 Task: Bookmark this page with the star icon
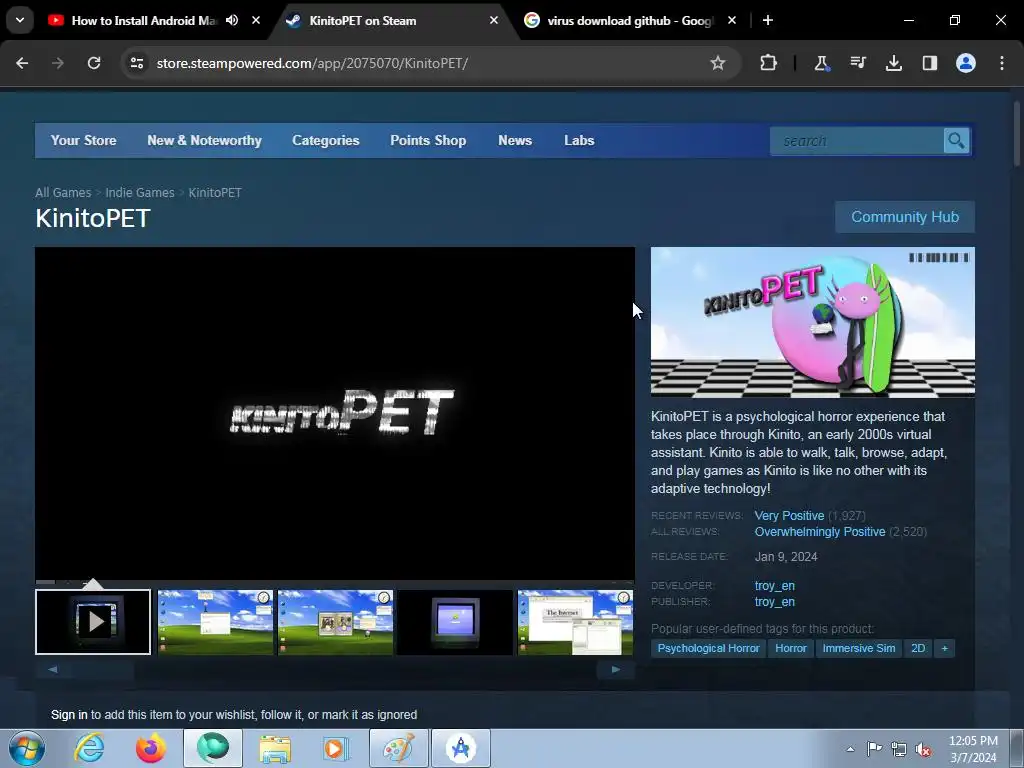[718, 63]
